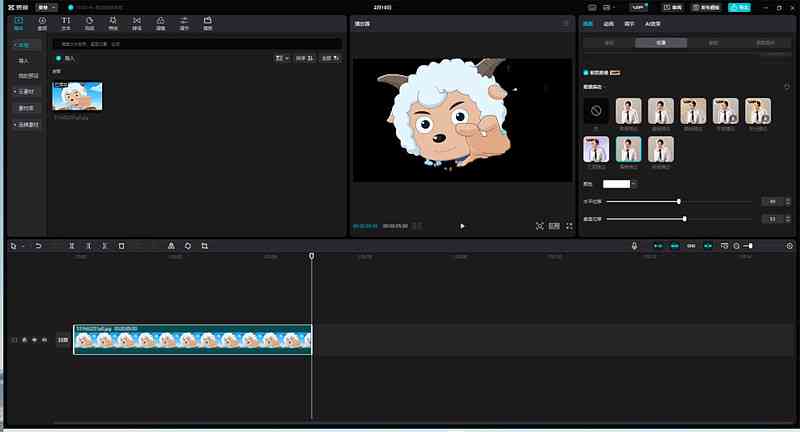Image resolution: width=800 pixels, height=432 pixels.
Task: Click the track cover thumbnail button
Action: click(x=63, y=340)
